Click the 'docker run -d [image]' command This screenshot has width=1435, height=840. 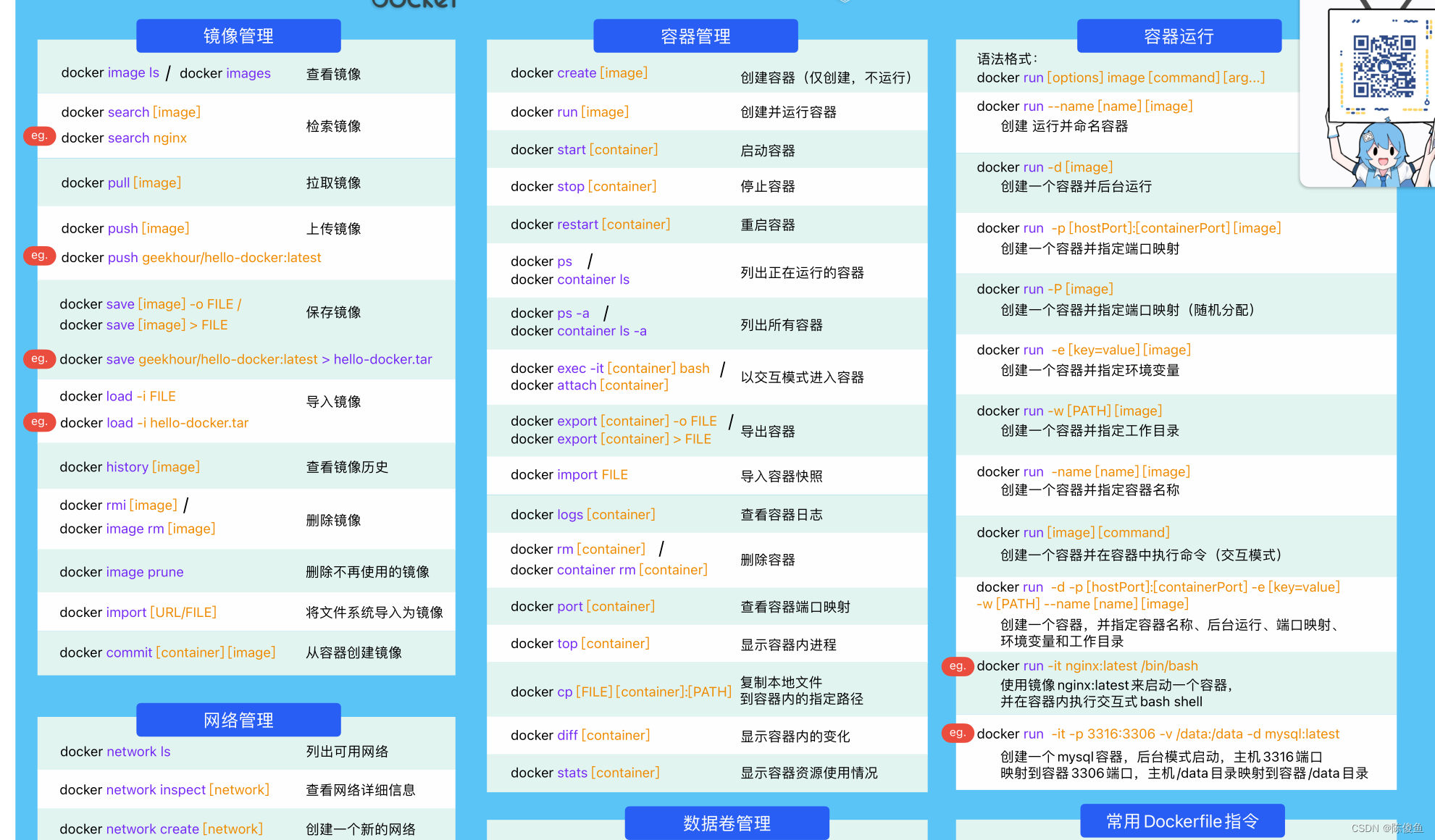coord(1045,167)
